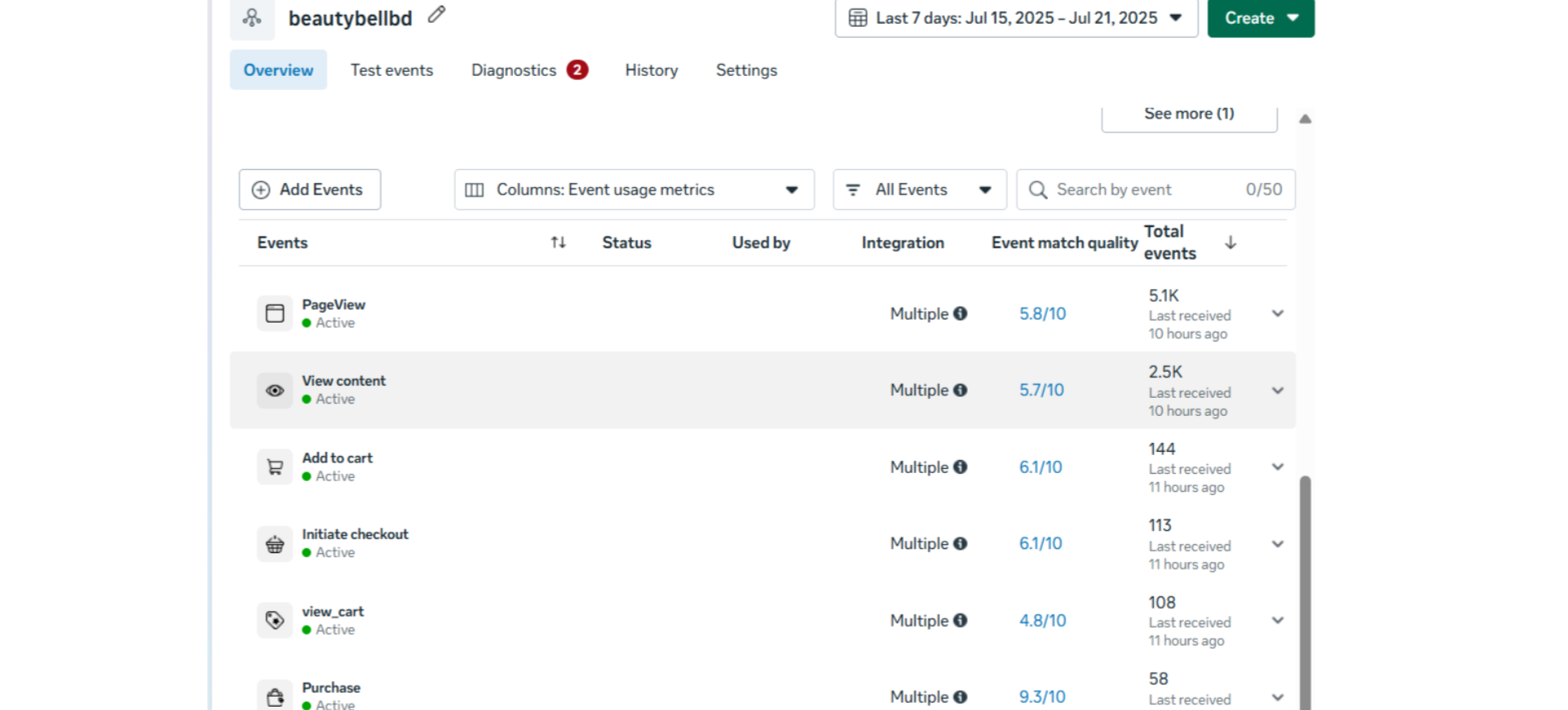Click the 5.8/10 event match quality link
The height and width of the screenshot is (710, 1568).
tap(1043, 314)
